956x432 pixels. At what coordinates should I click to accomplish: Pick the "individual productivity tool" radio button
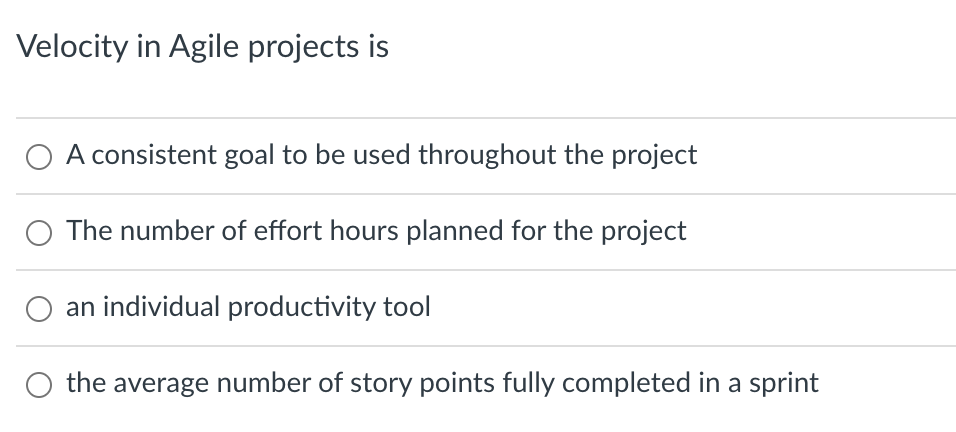43,308
